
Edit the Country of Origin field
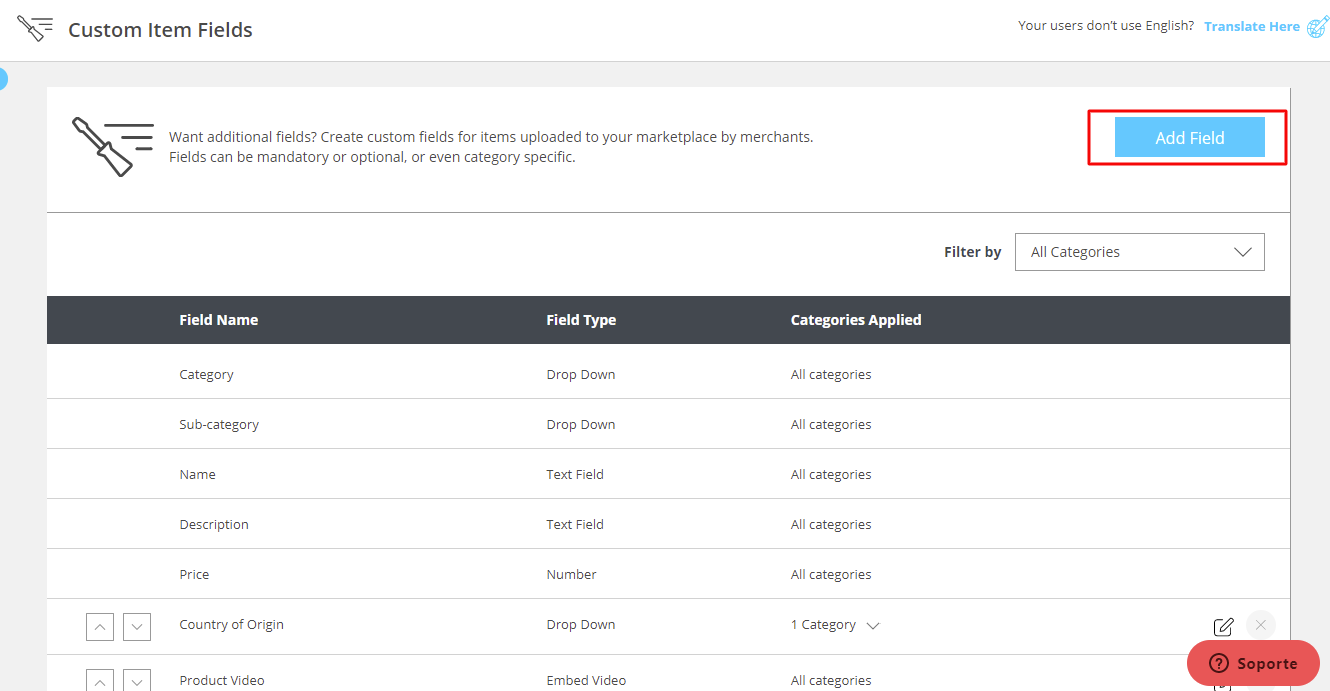(x=1223, y=627)
